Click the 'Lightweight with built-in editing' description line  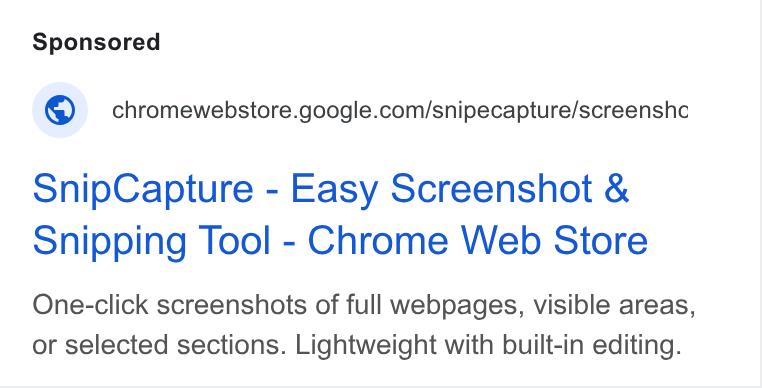(x=486, y=345)
